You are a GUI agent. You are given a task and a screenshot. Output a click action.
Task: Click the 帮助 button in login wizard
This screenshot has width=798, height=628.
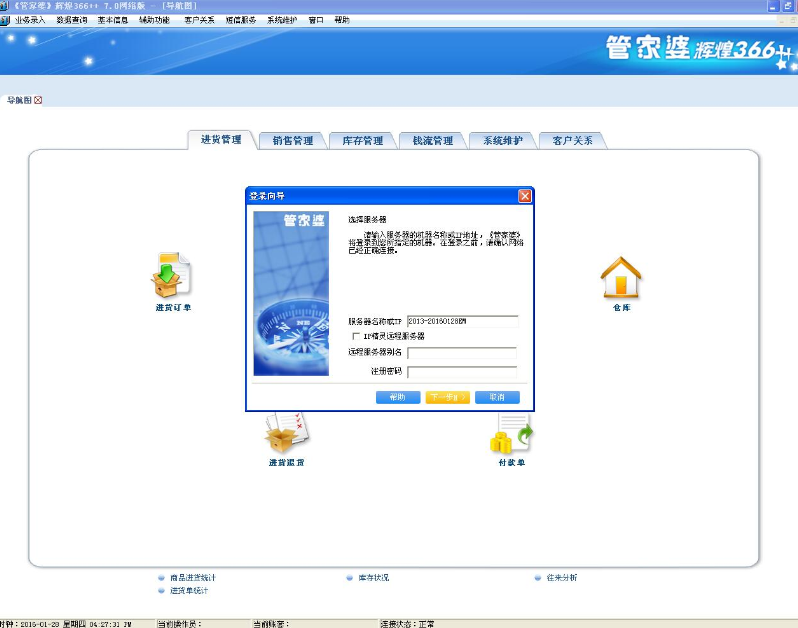(x=398, y=397)
